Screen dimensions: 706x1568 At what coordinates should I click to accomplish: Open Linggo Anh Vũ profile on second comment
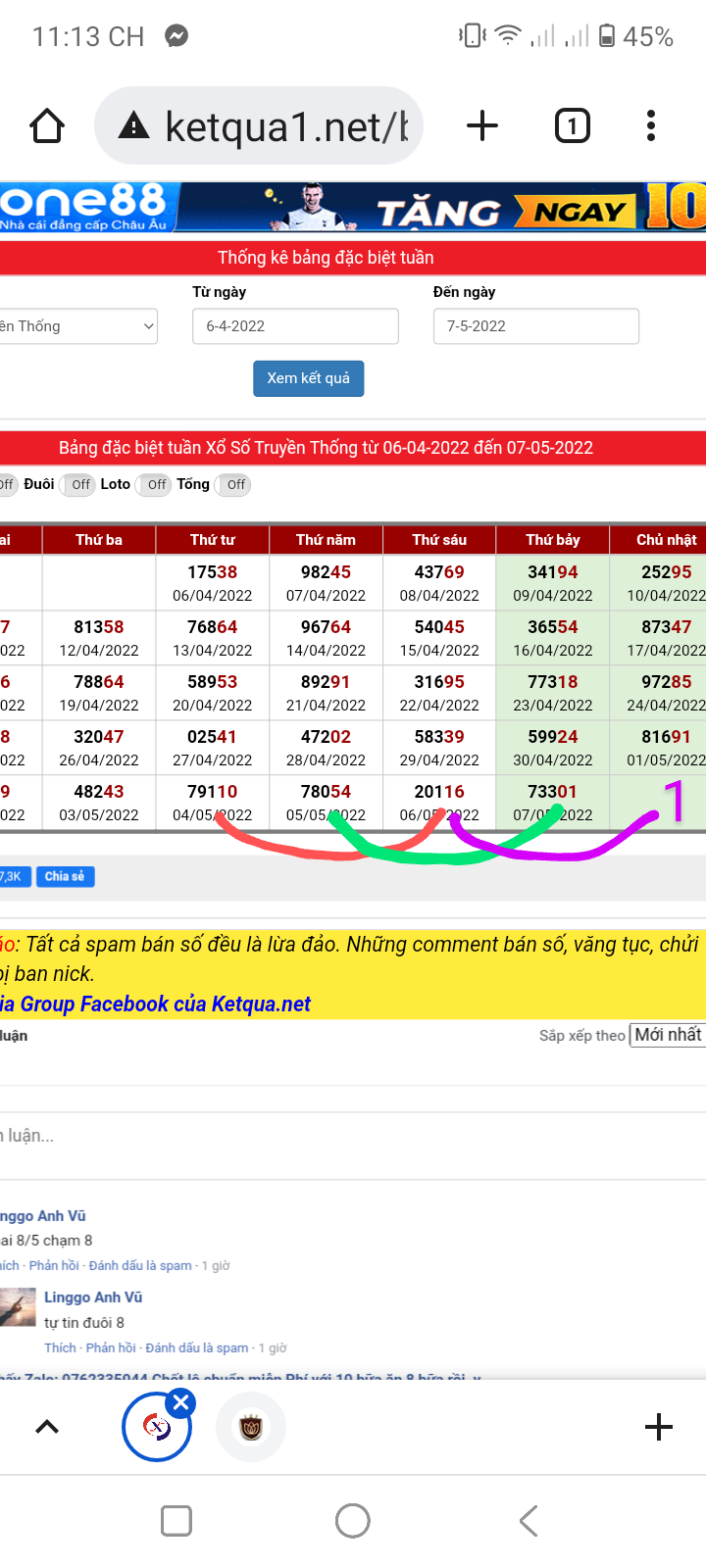(x=93, y=1298)
